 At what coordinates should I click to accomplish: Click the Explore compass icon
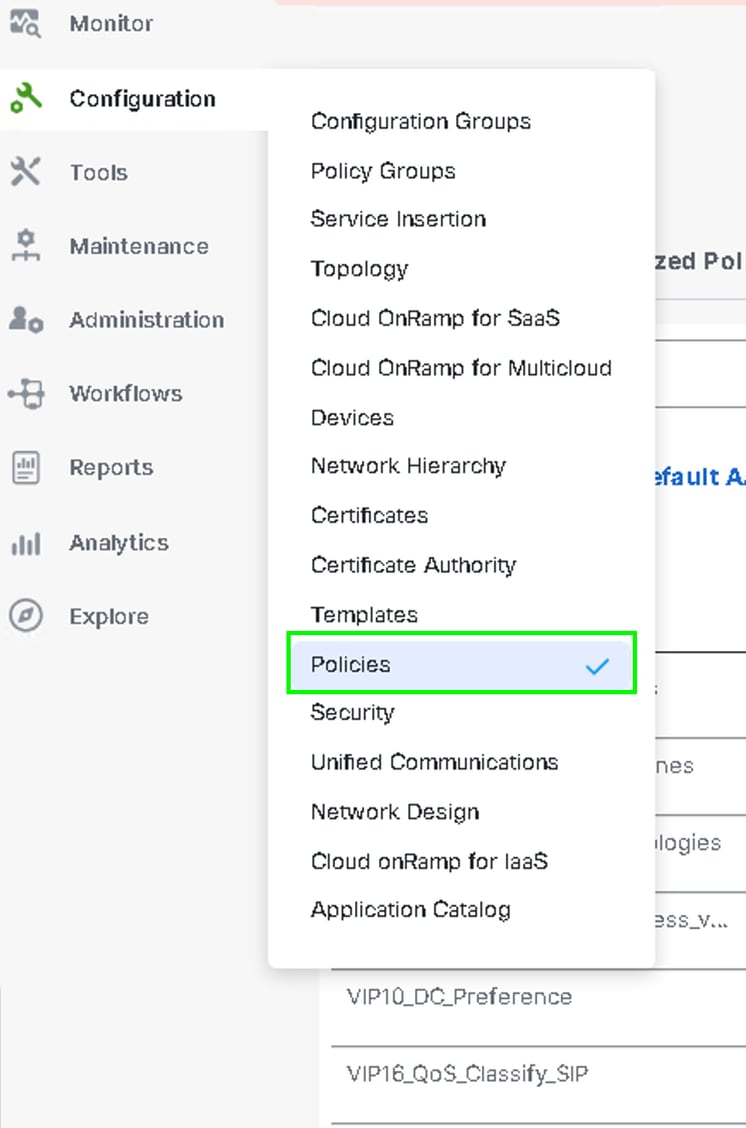26,616
